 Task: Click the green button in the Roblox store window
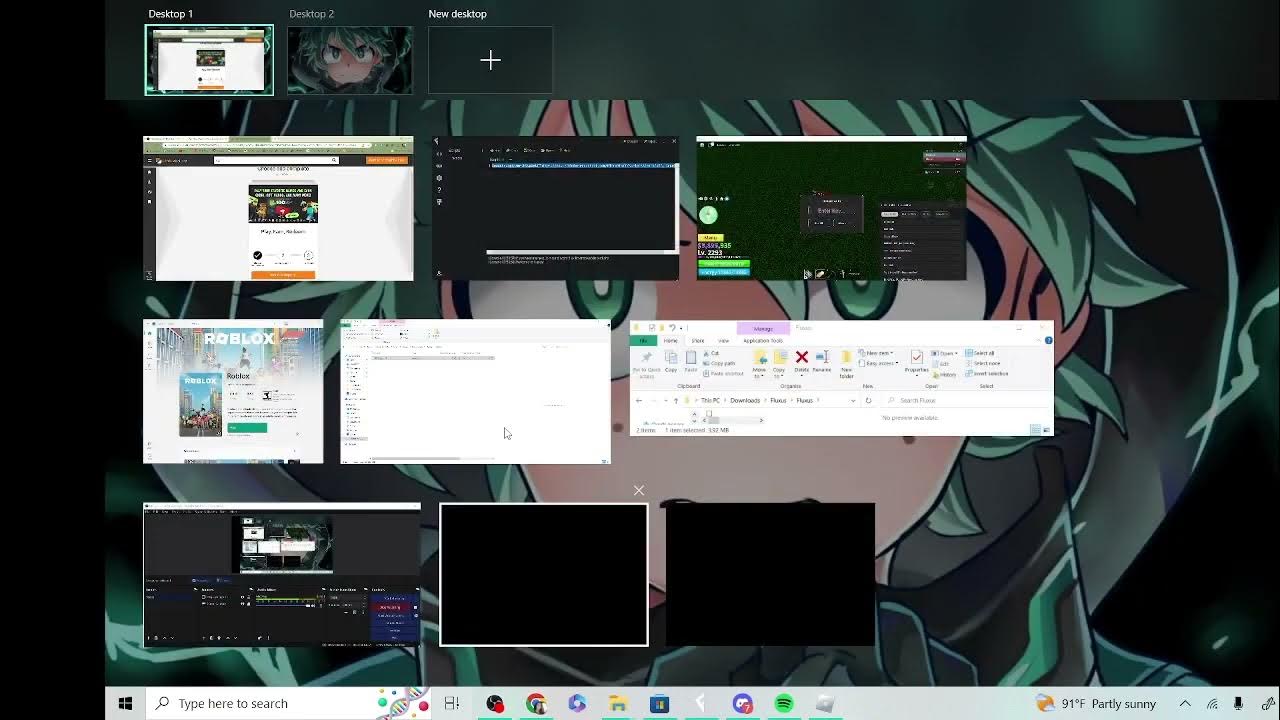tap(247, 427)
